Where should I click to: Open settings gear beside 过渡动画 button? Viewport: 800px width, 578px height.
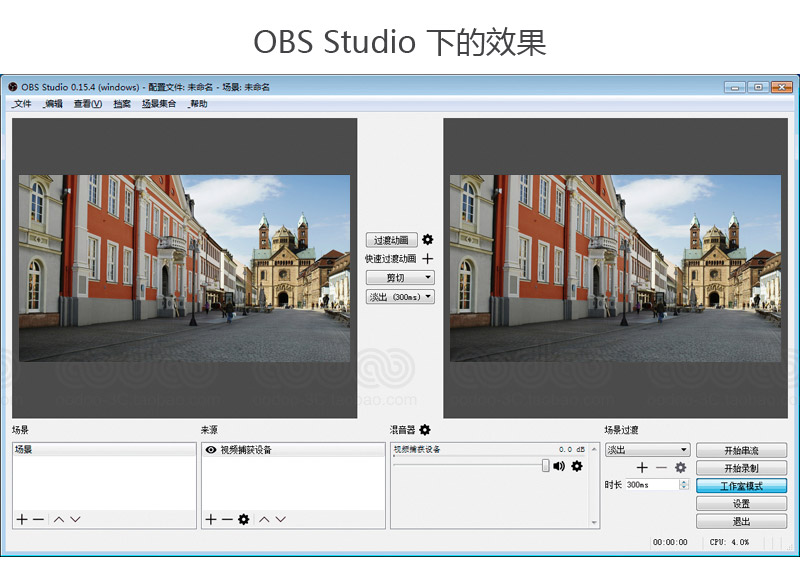coord(428,240)
